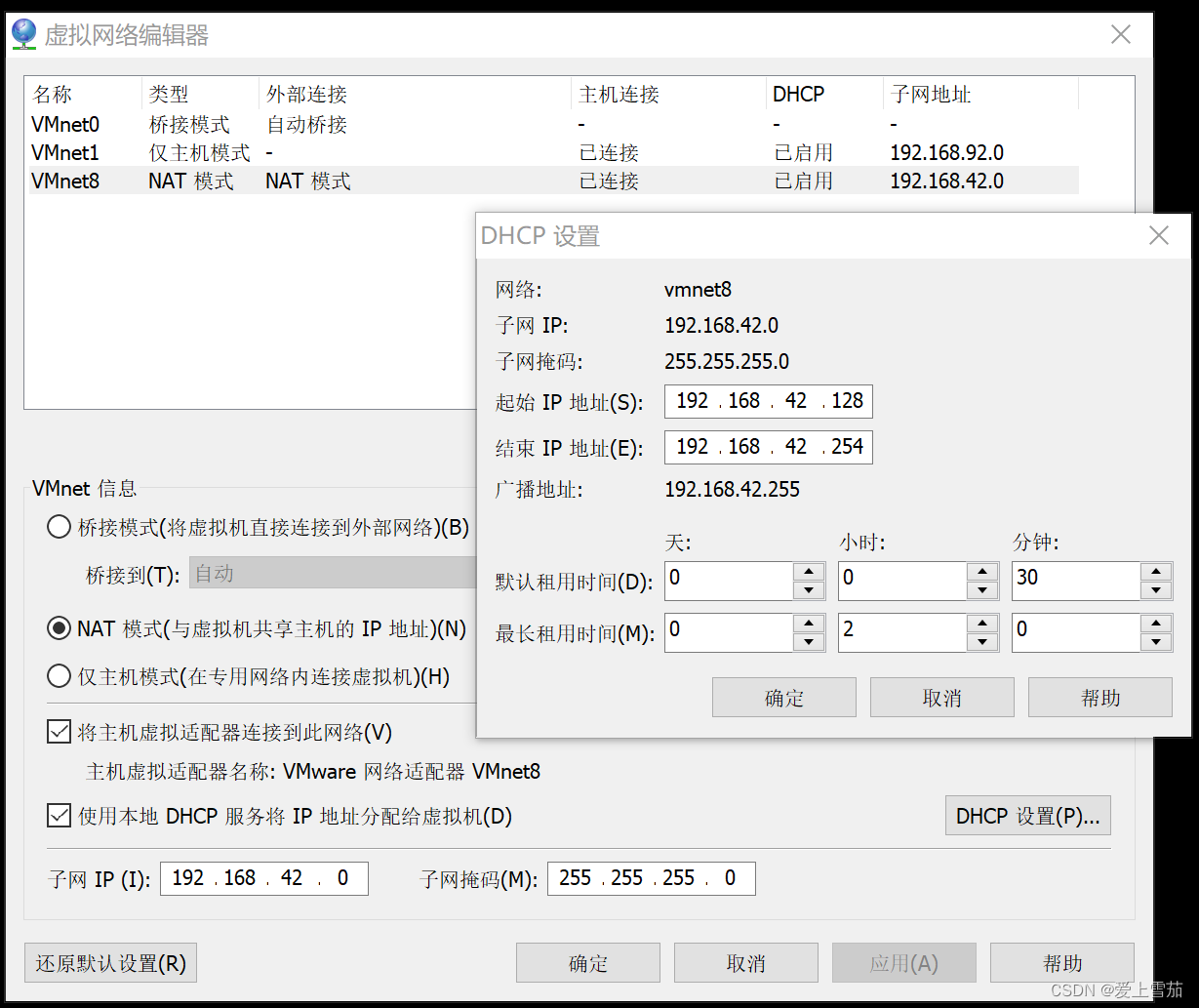This screenshot has width=1199, height=1008.
Task: Select 桥接模式 radio button
Action: (x=59, y=528)
